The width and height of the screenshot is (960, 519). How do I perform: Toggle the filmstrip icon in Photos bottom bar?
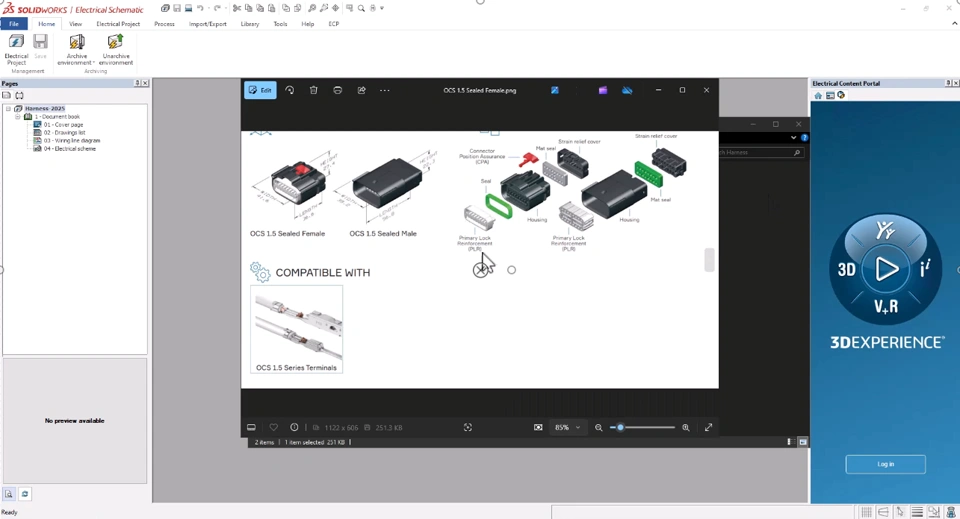[x=251, y=427]
